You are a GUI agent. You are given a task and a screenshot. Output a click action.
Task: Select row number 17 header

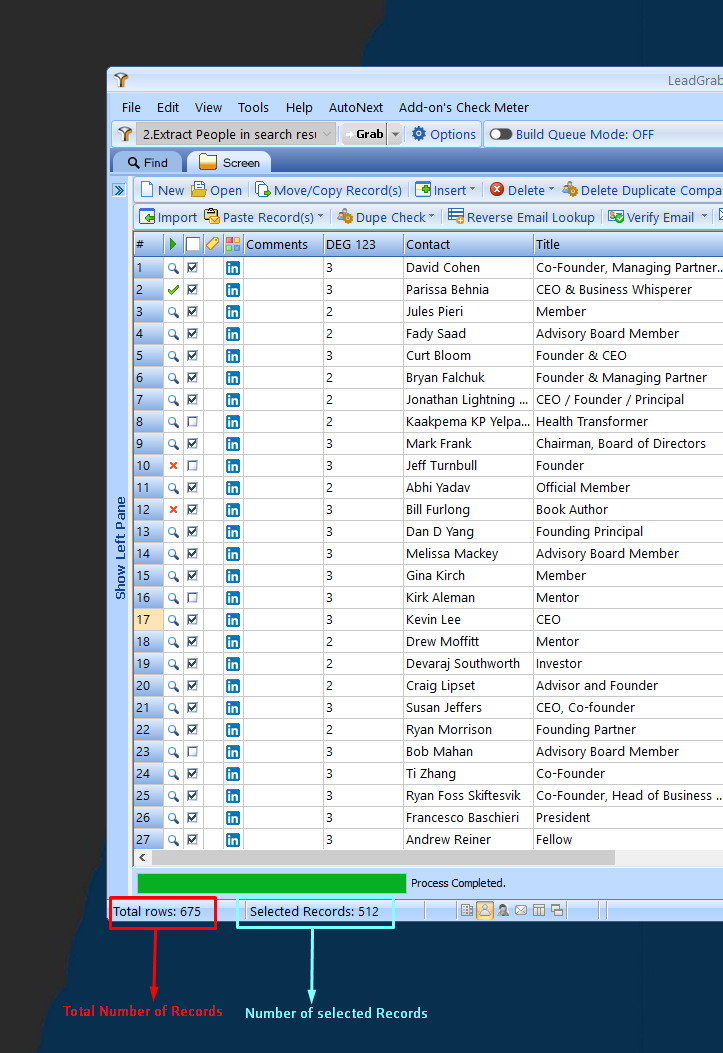(148, 620)
